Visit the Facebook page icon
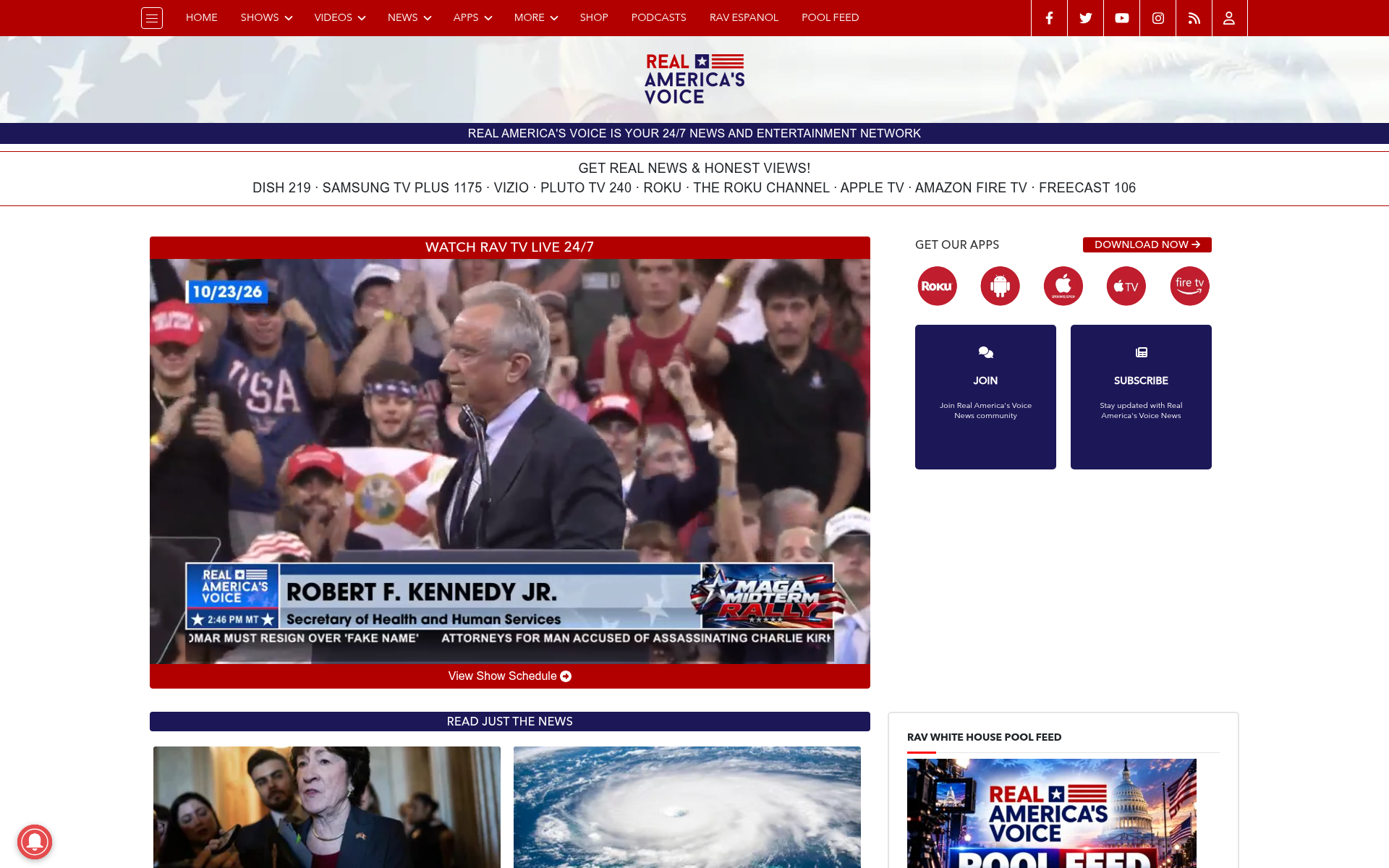 [1049, 18]
